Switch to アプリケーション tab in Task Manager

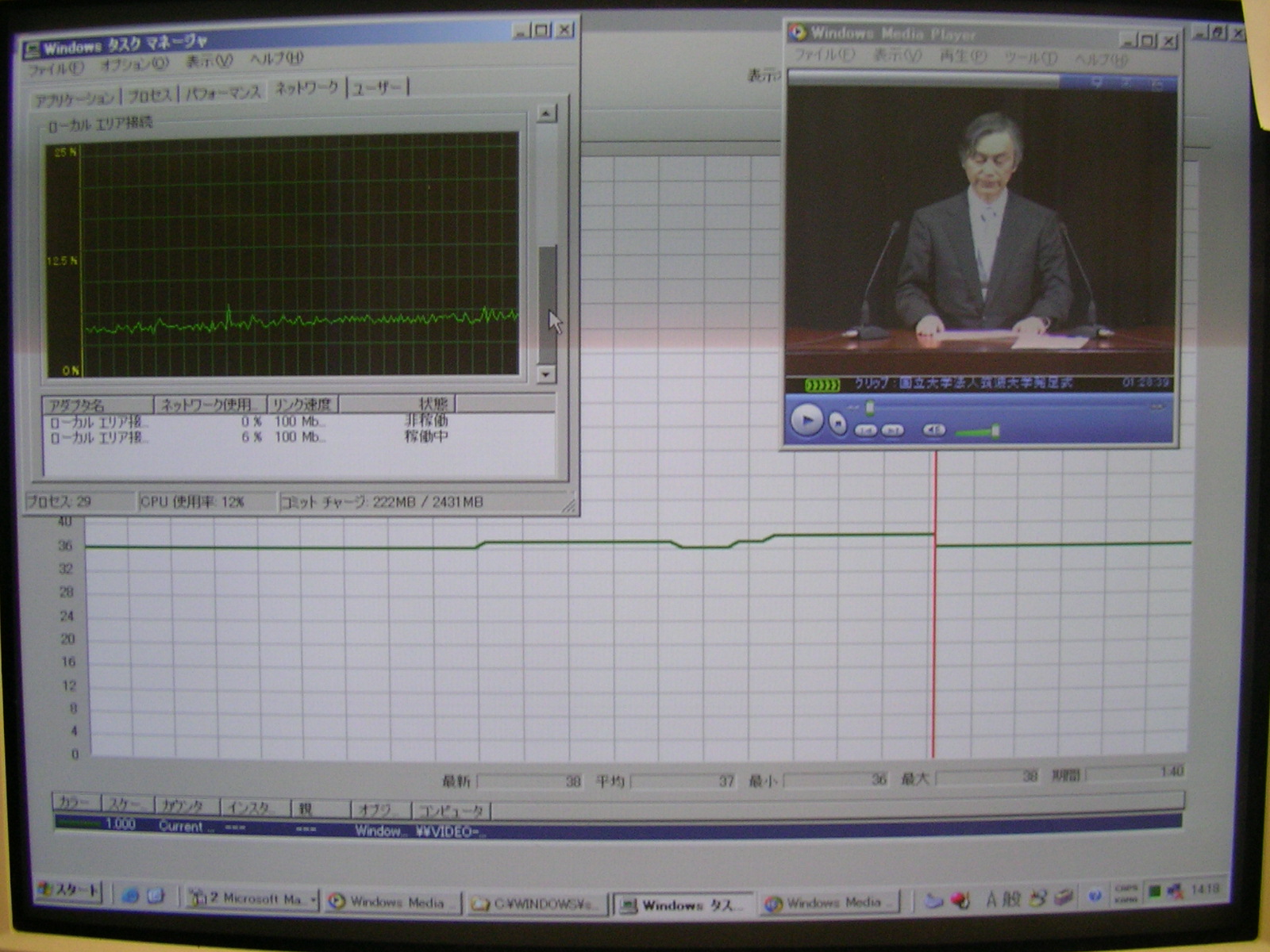tap(75, 99)
